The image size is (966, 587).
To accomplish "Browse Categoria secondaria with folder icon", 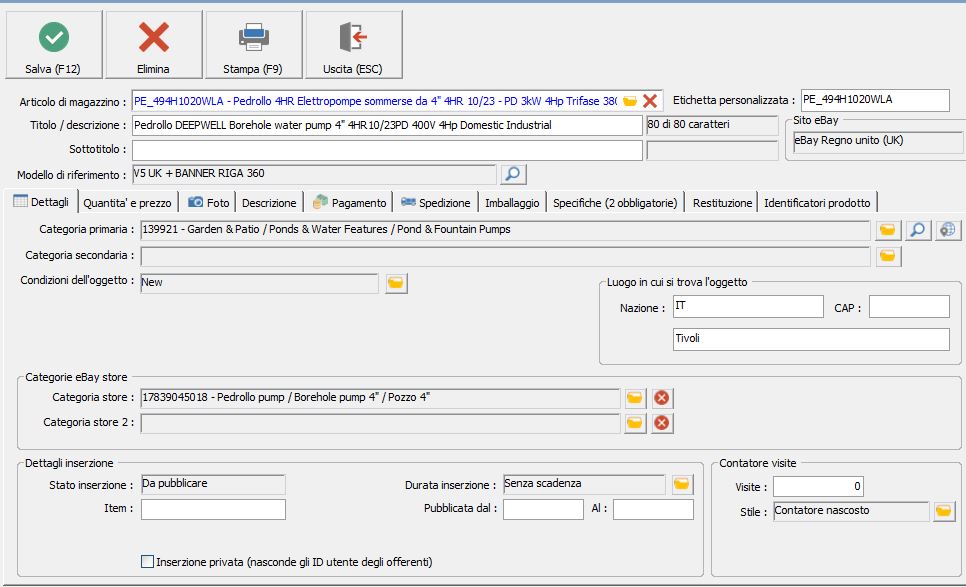I will click(x=887, y=256).
